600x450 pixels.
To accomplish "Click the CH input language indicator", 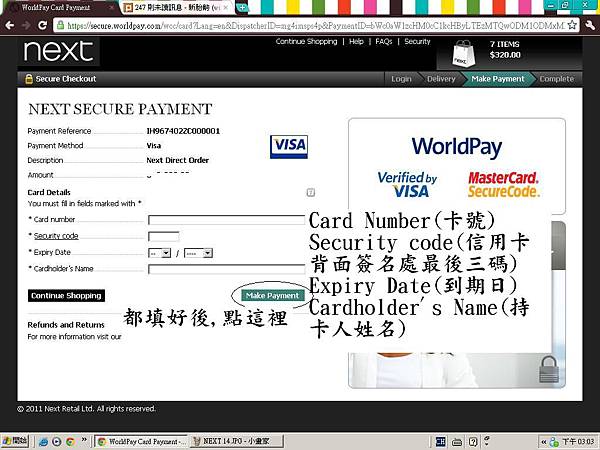I will pyautogui.click(x=440, y=442).
